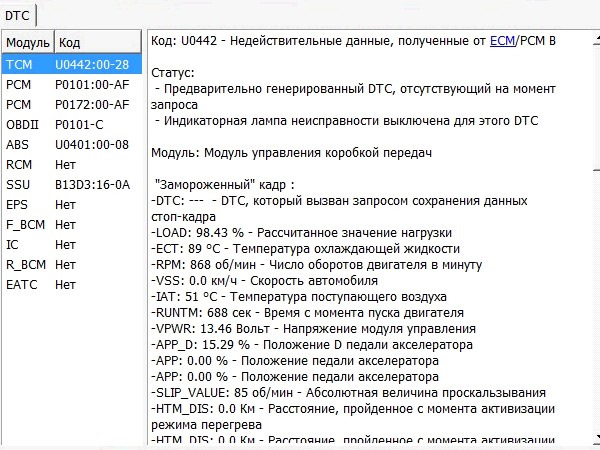
Task: Click the '-VSS: 0.0 км/ч' line
Action: click(x=264, y=281)
